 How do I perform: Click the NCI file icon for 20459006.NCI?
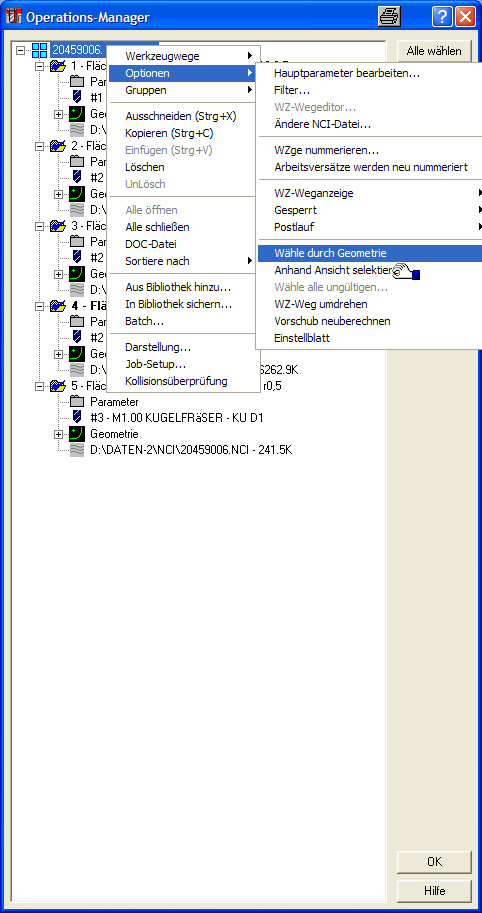[77, 450]
